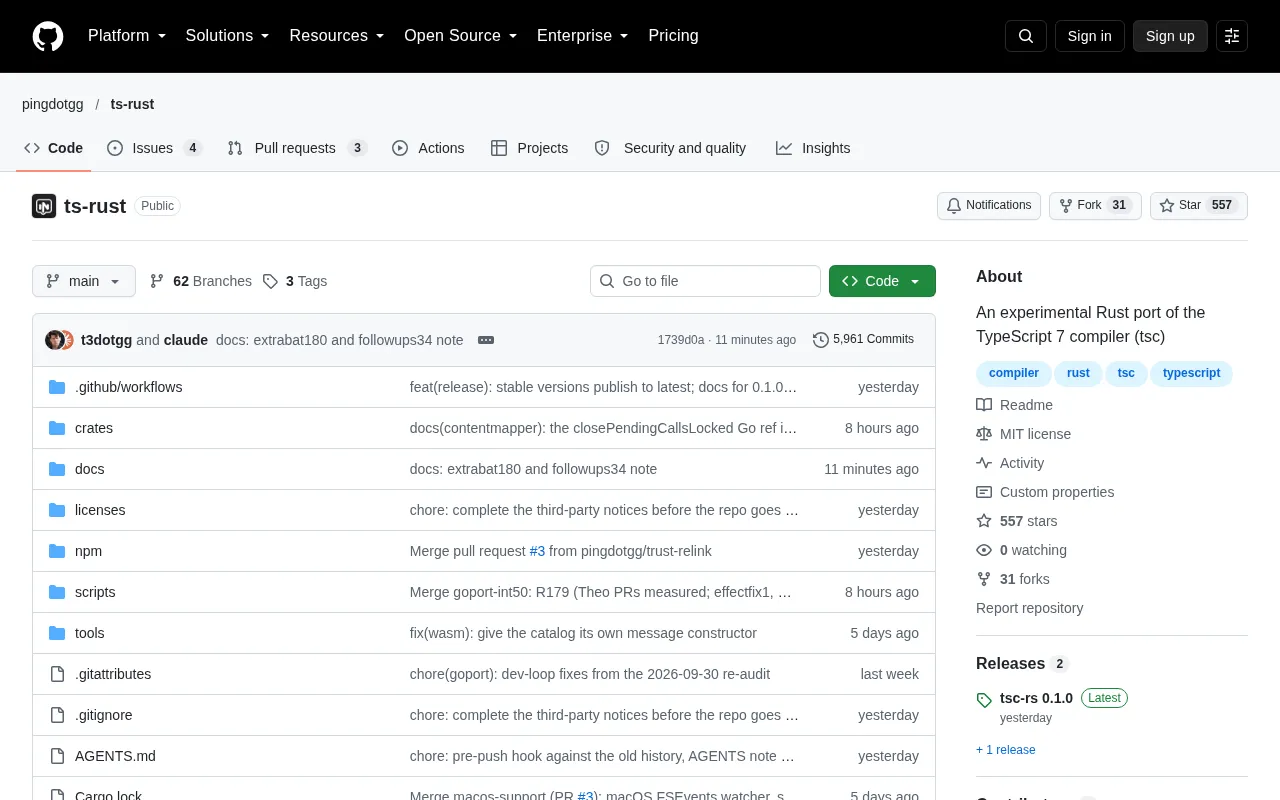Click the Sign up button
This screenshot has width=1280, height=800.
pos(1170,36)
